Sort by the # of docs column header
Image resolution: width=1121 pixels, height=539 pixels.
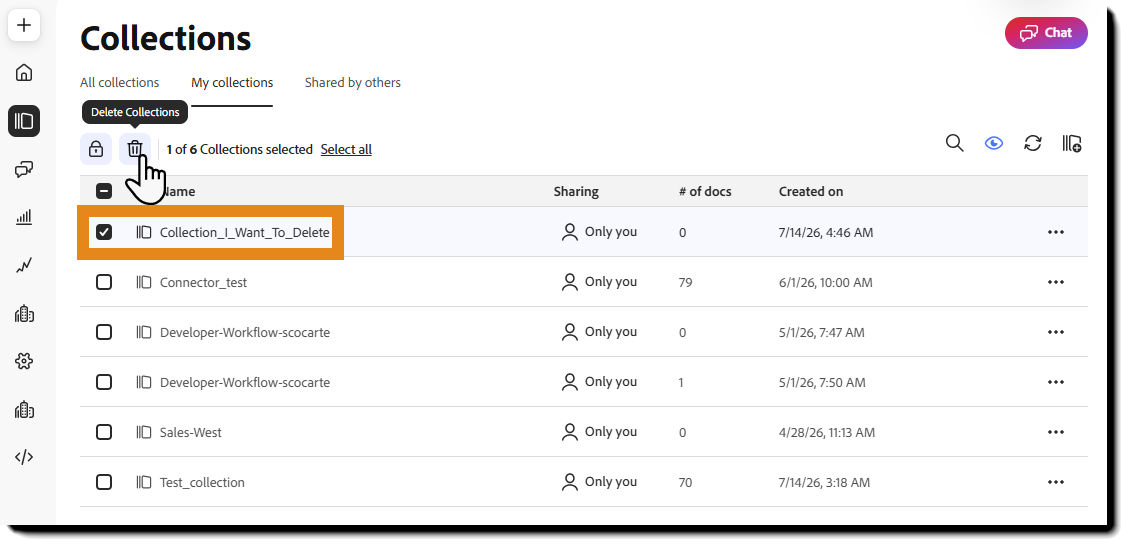click(705, 191)
